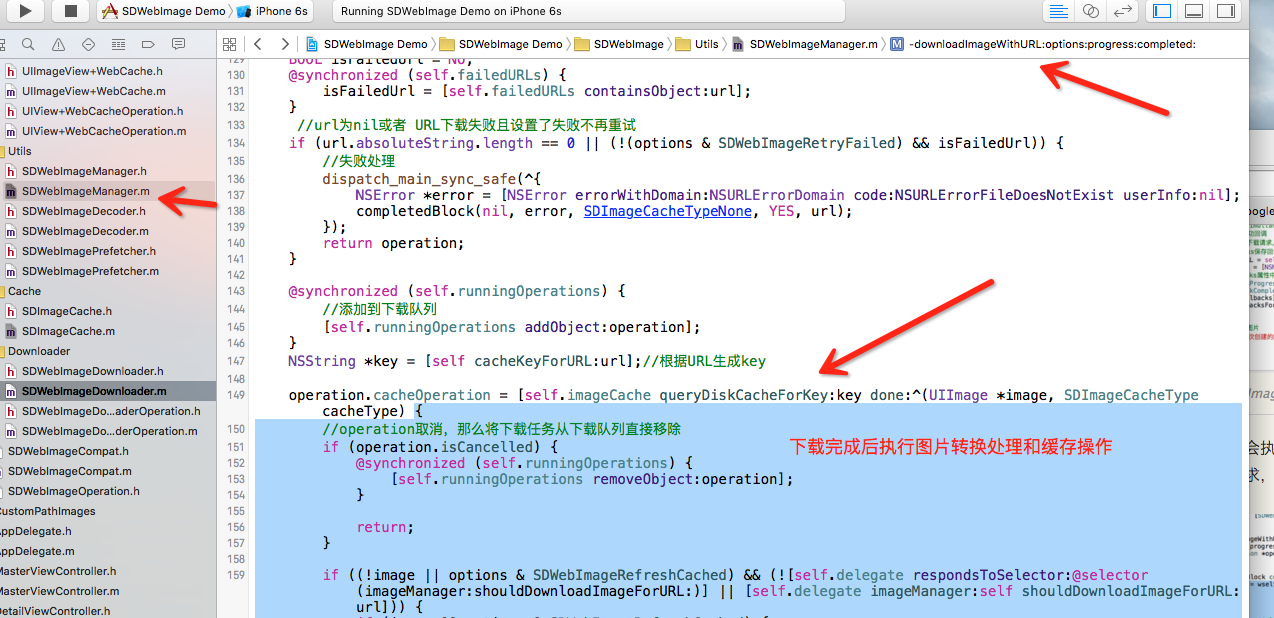Open SDWebImageCompat.h file
Screen dimensions: 1274x618
[69, 451]
